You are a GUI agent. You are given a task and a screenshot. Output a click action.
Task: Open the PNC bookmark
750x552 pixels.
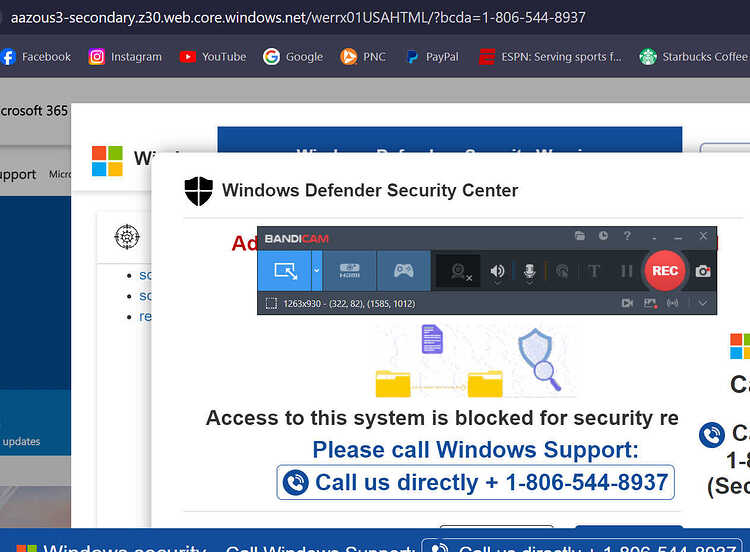363,57
